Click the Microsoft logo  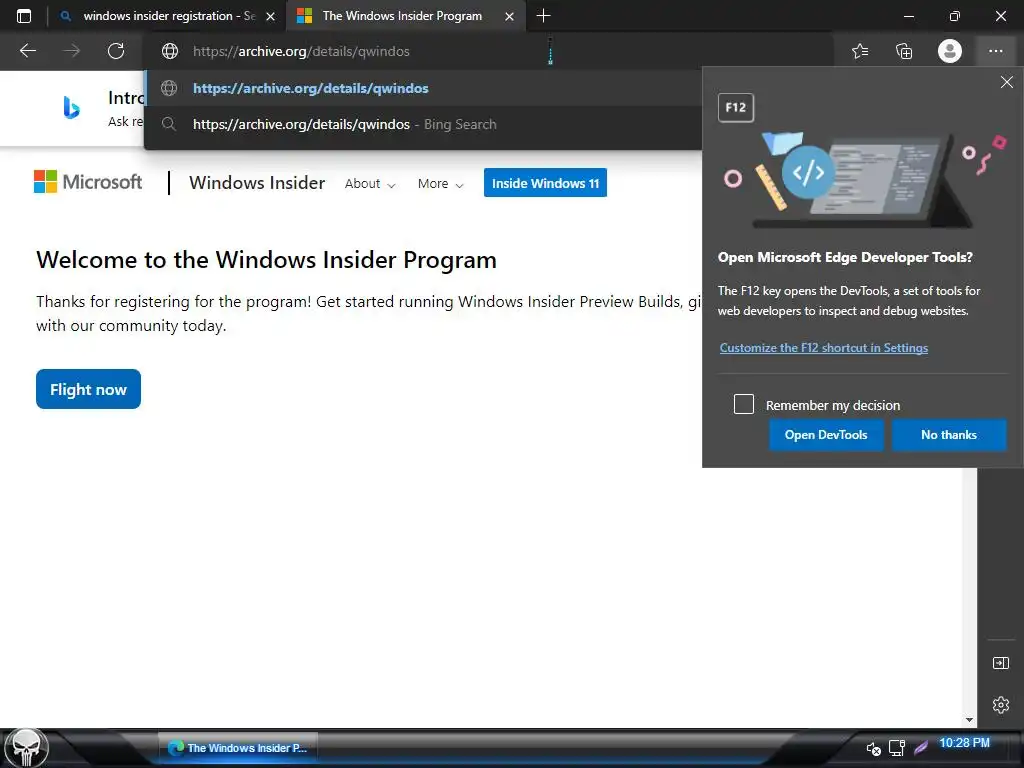[x=88, y=182]
